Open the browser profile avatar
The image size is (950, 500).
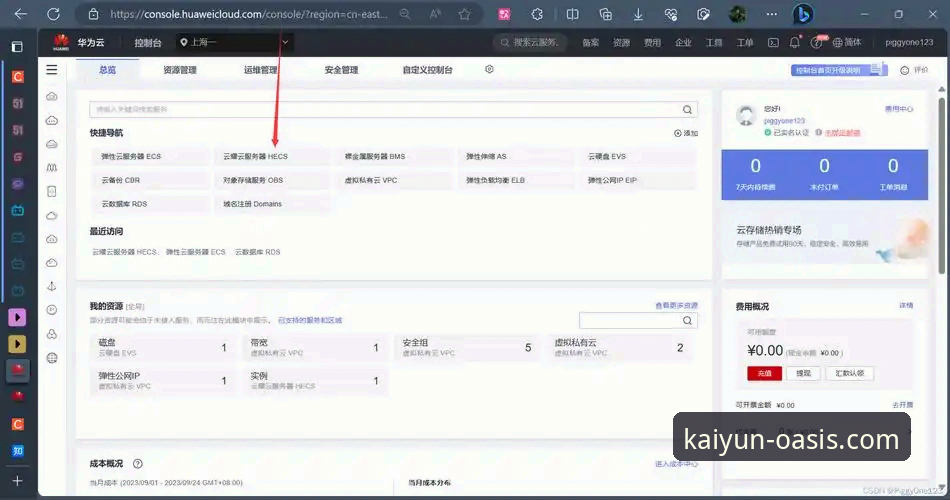click(x=737, y=14)
